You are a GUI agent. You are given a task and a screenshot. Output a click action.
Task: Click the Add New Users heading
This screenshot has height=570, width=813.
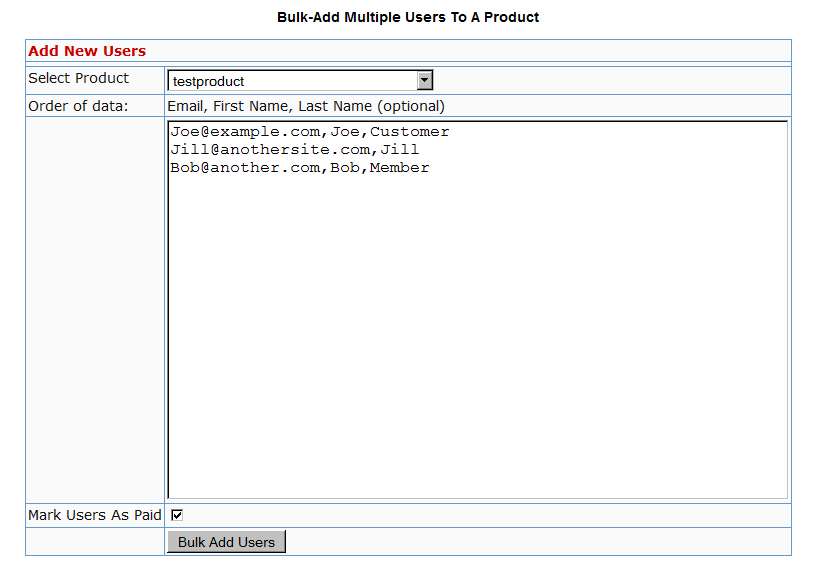click(87, 51)
